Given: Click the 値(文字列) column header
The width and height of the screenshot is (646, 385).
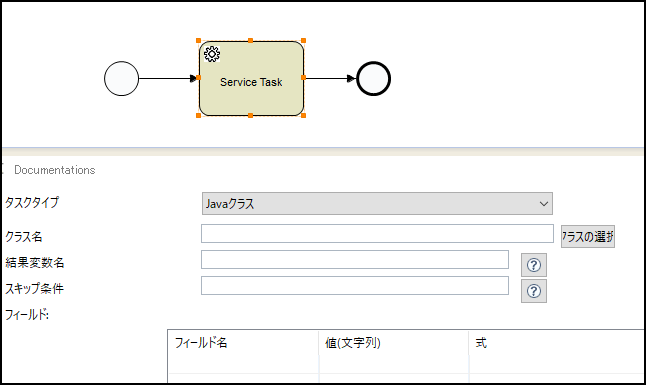Looking at the screenshot, I should [353, 343].
